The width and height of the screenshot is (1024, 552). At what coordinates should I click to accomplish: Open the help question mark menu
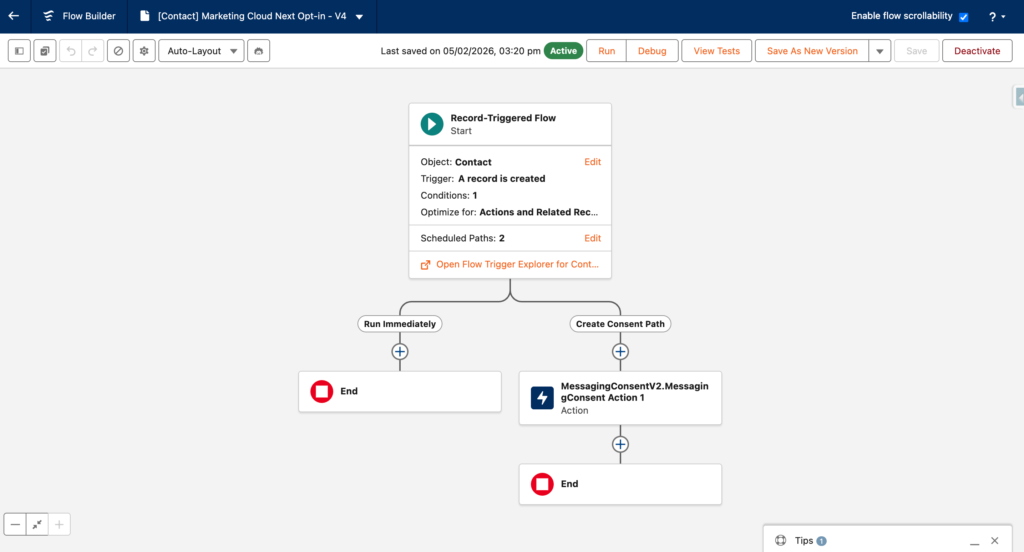point(996,17)
